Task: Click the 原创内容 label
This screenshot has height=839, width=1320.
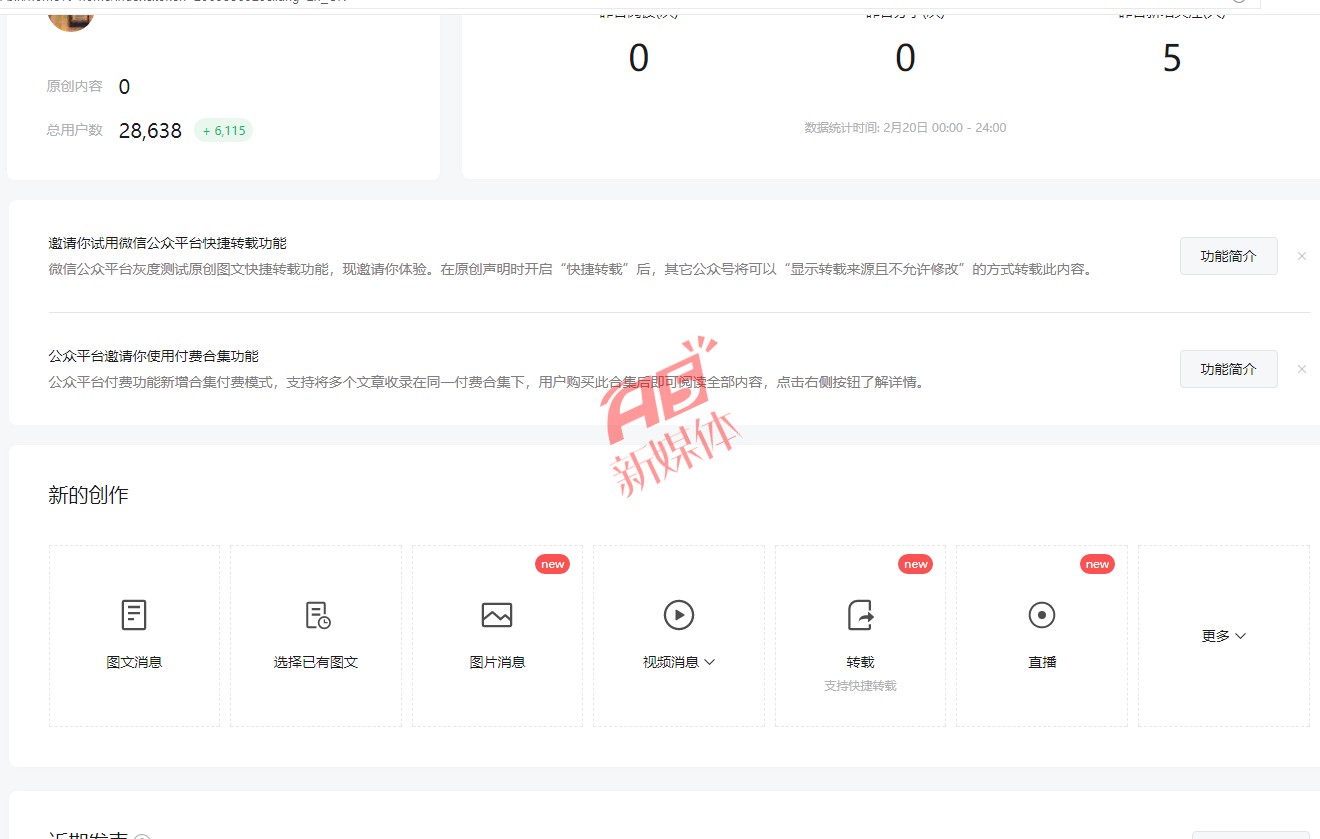Action: point(74,87)
